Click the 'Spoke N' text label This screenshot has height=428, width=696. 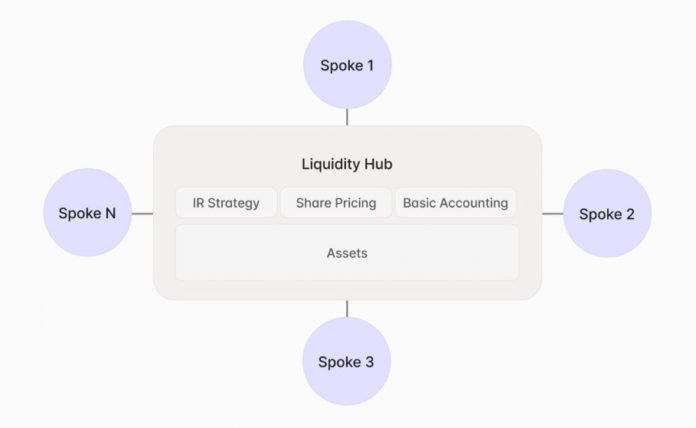click(87, 213)
